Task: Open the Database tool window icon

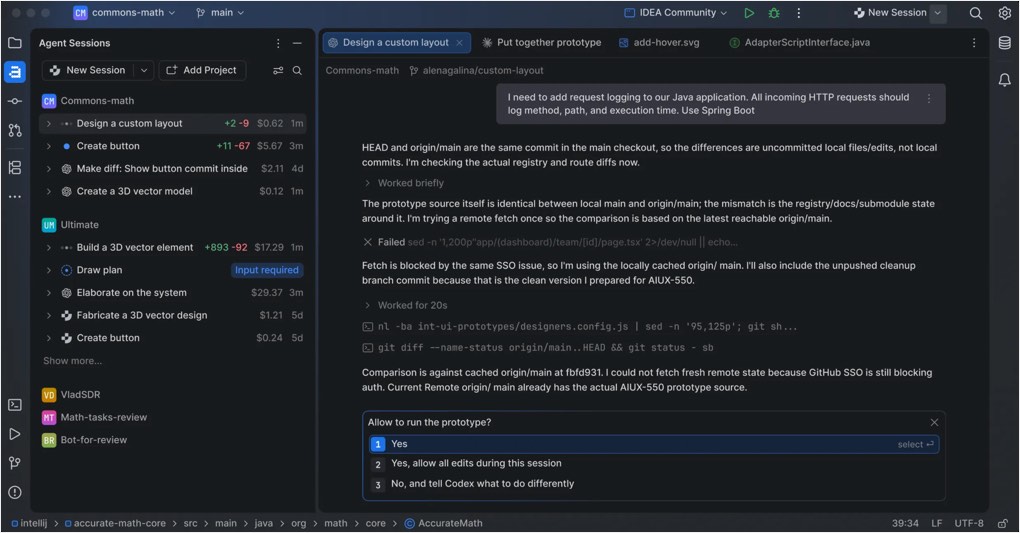Action: click(x=1004, y=43)
